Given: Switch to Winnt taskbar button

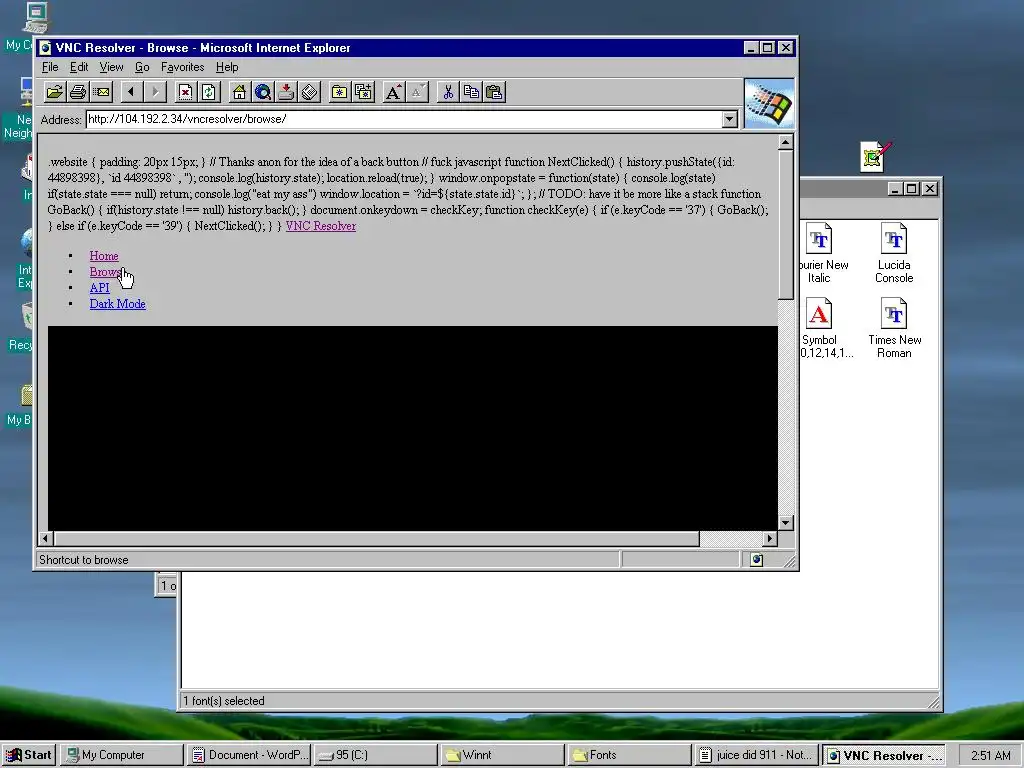Looking at the screenshot, I should coord(501,755).
